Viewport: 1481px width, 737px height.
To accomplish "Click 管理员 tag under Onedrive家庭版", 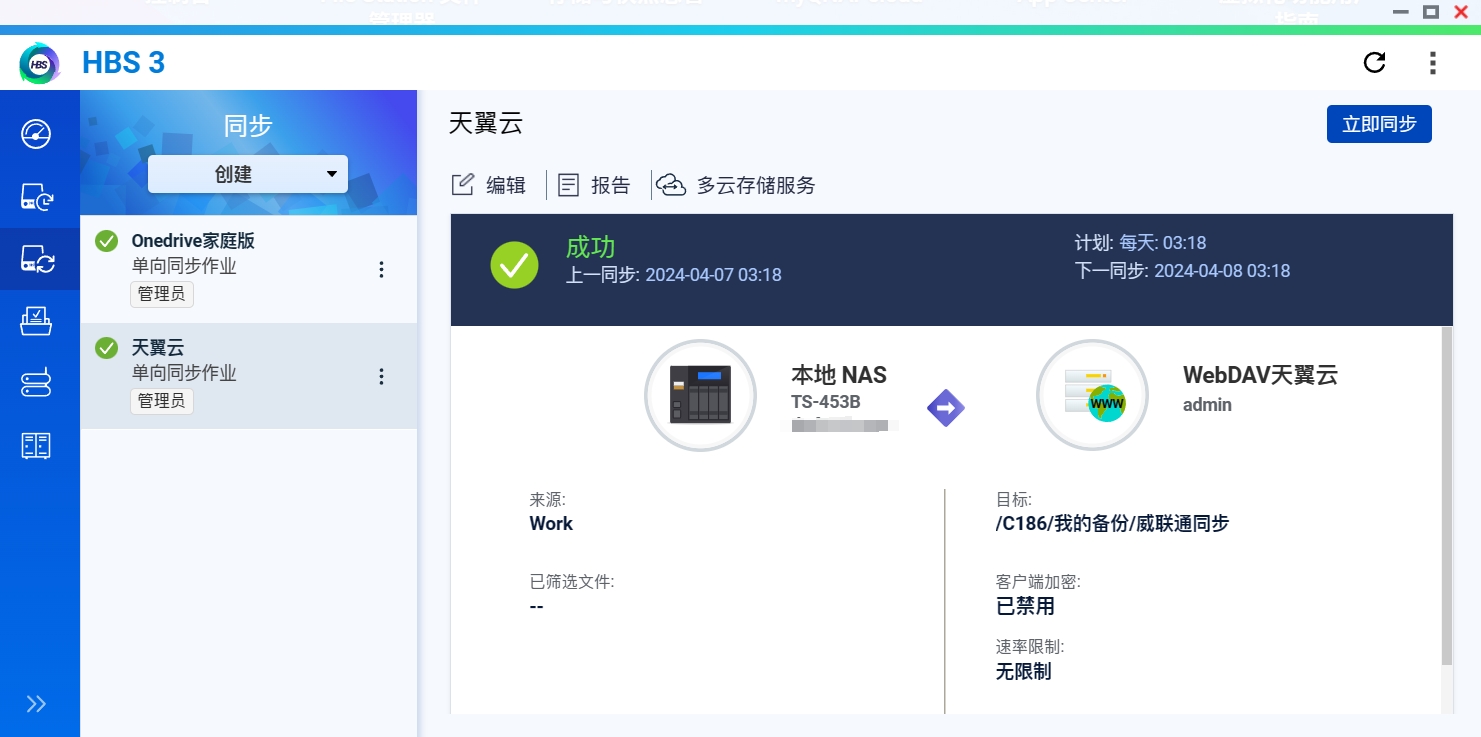I will click(162, 294).
